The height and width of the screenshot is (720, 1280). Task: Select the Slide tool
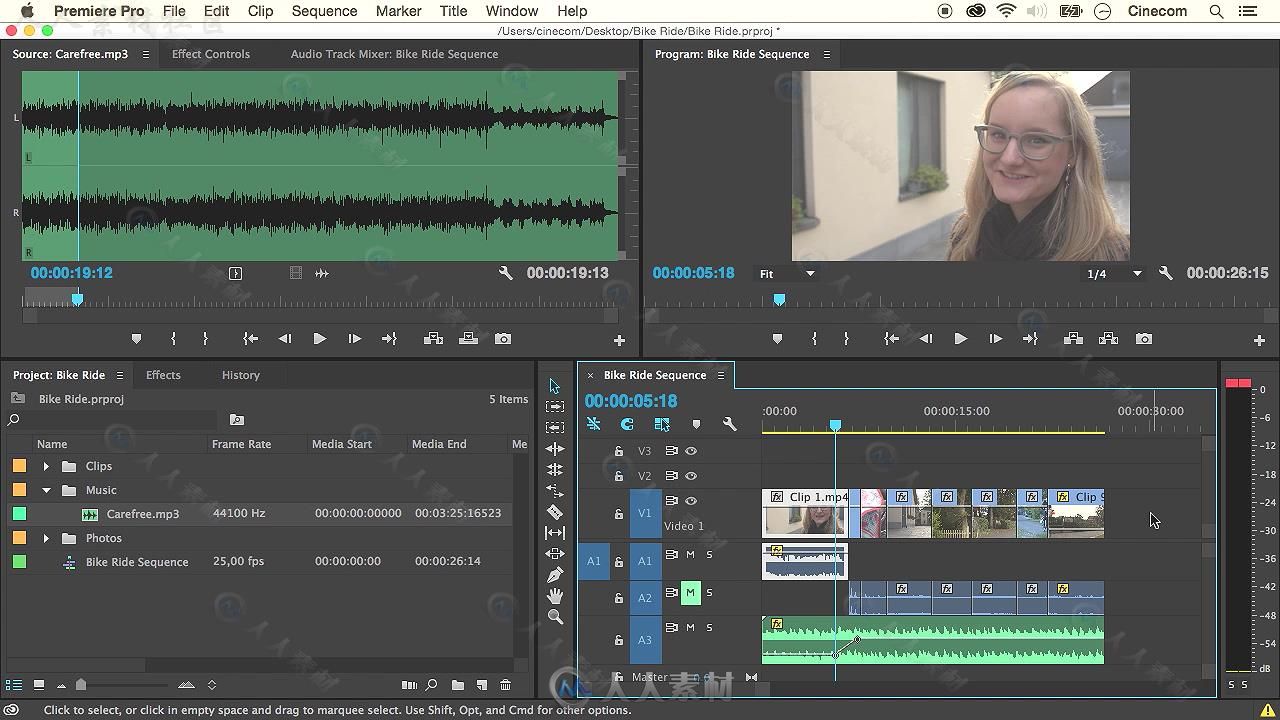tap(555, 554)
